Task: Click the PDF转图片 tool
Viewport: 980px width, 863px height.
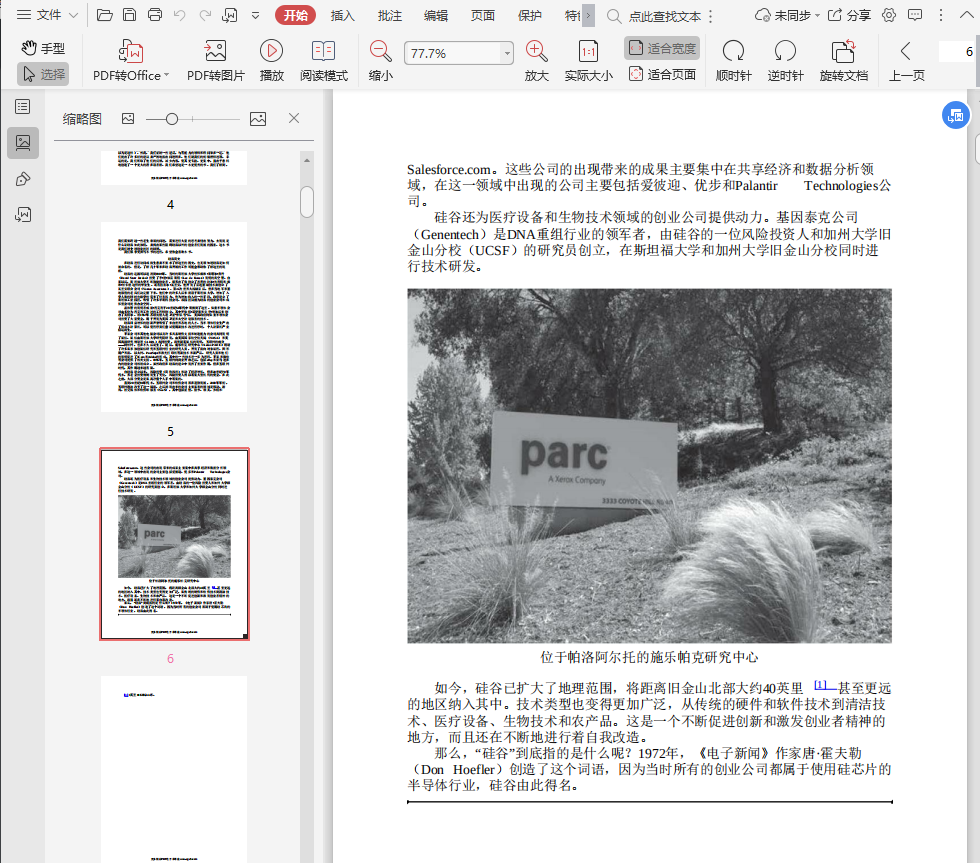Action: point(215,51)
